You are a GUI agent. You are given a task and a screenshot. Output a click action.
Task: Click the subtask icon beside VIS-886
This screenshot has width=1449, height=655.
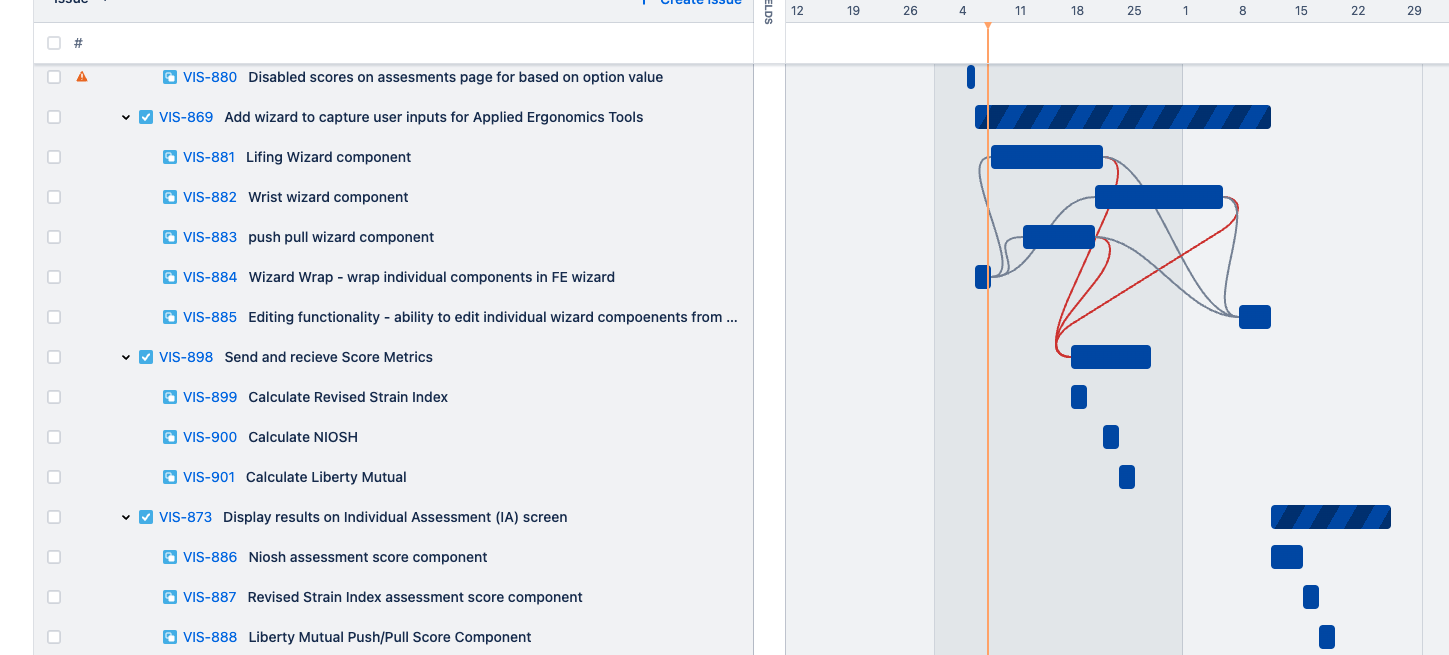click(x=168, y=557)
